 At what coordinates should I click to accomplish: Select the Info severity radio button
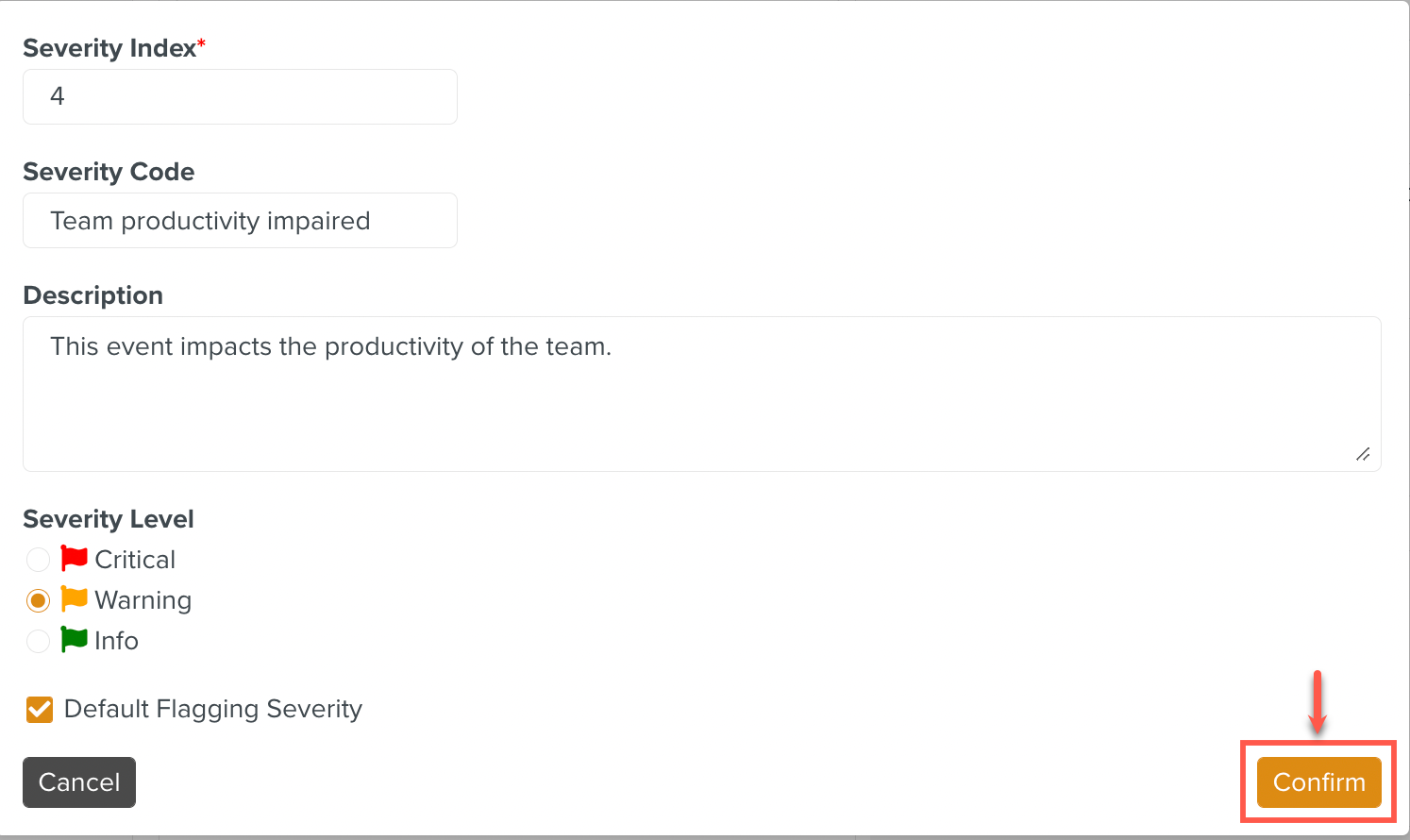tap(38, 641)
